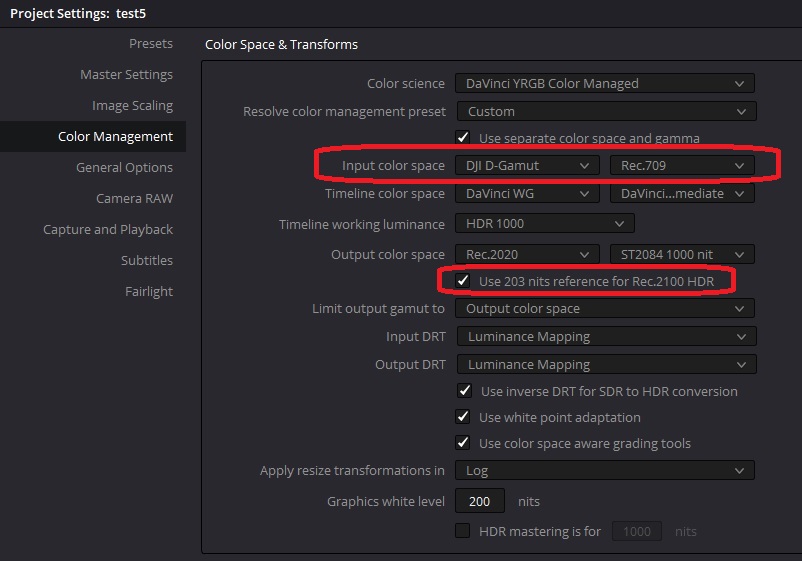Switch to Camera RAW settings
Viewport: 802px width, 561px height.
click(x=134, y=198)
